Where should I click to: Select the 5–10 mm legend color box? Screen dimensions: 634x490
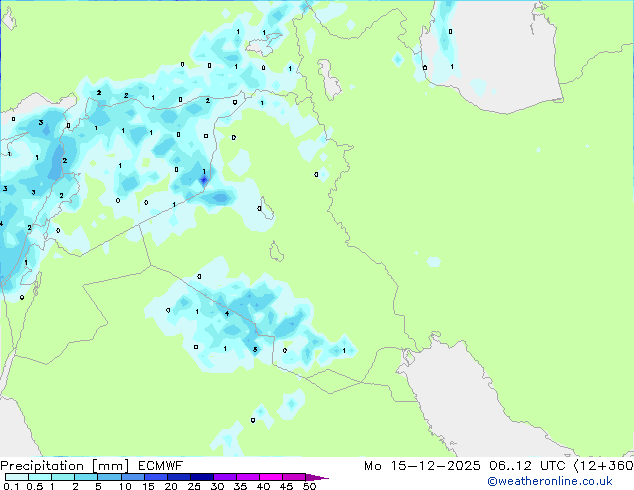tap(109, 477)
